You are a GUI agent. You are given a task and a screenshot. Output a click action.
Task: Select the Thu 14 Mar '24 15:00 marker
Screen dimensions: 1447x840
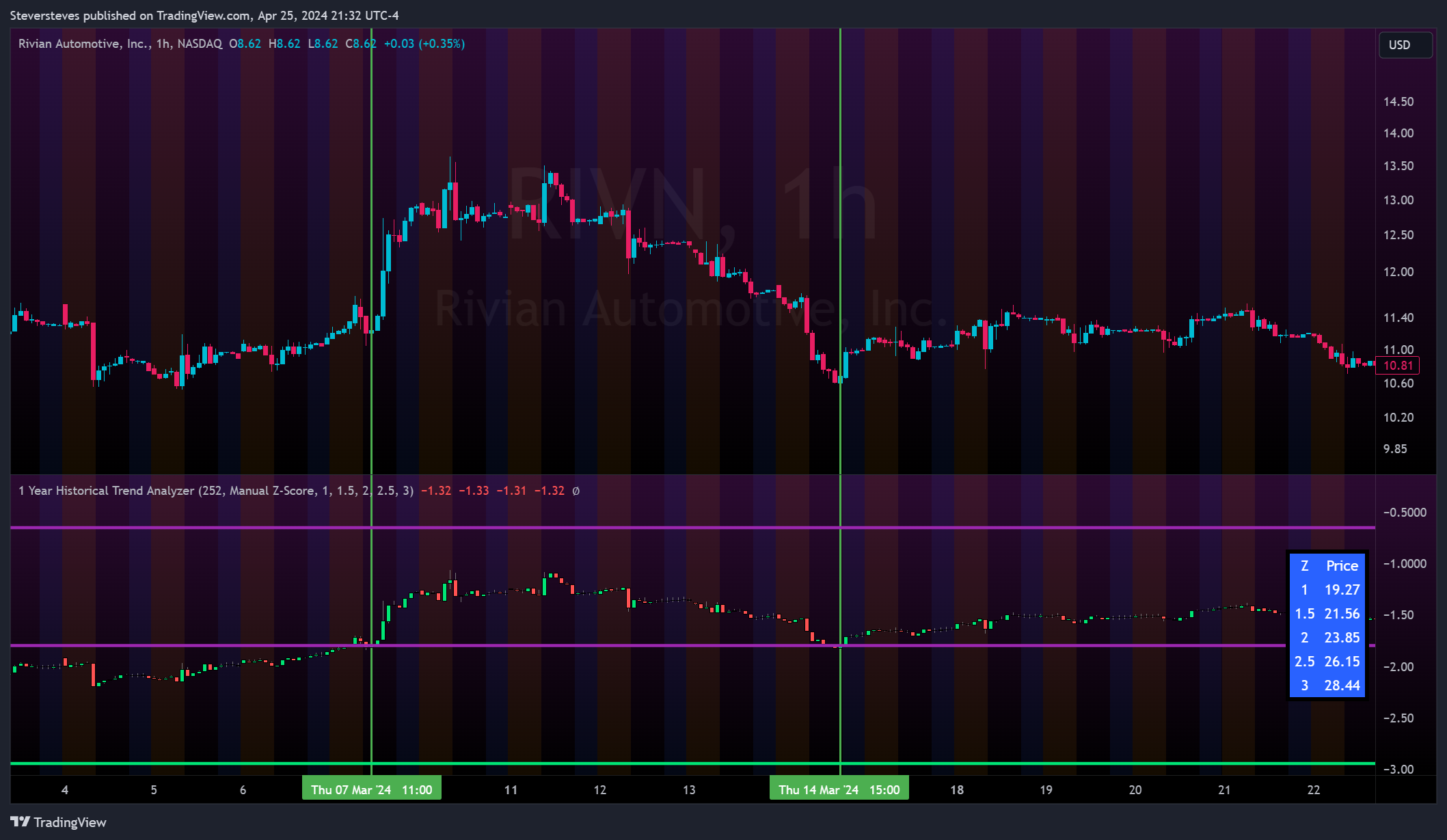pyautogui.click(x=839, y=789)
